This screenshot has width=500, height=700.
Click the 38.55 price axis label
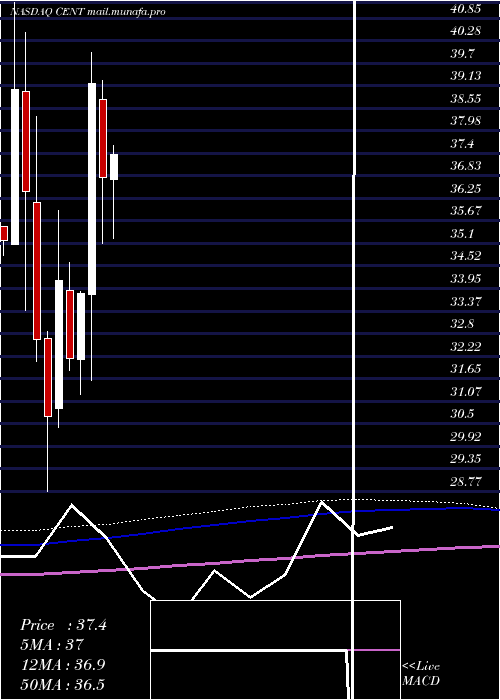tap(466, 99)
